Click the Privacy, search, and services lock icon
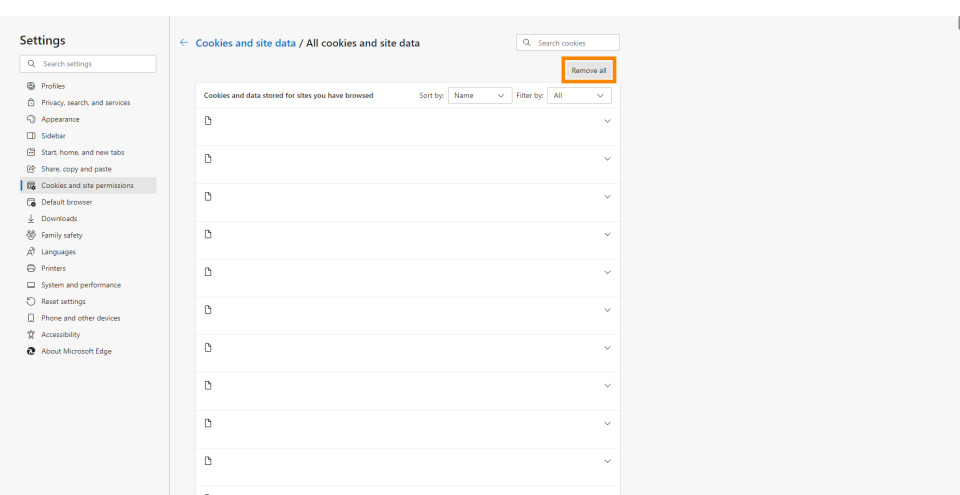 (31, 103)
